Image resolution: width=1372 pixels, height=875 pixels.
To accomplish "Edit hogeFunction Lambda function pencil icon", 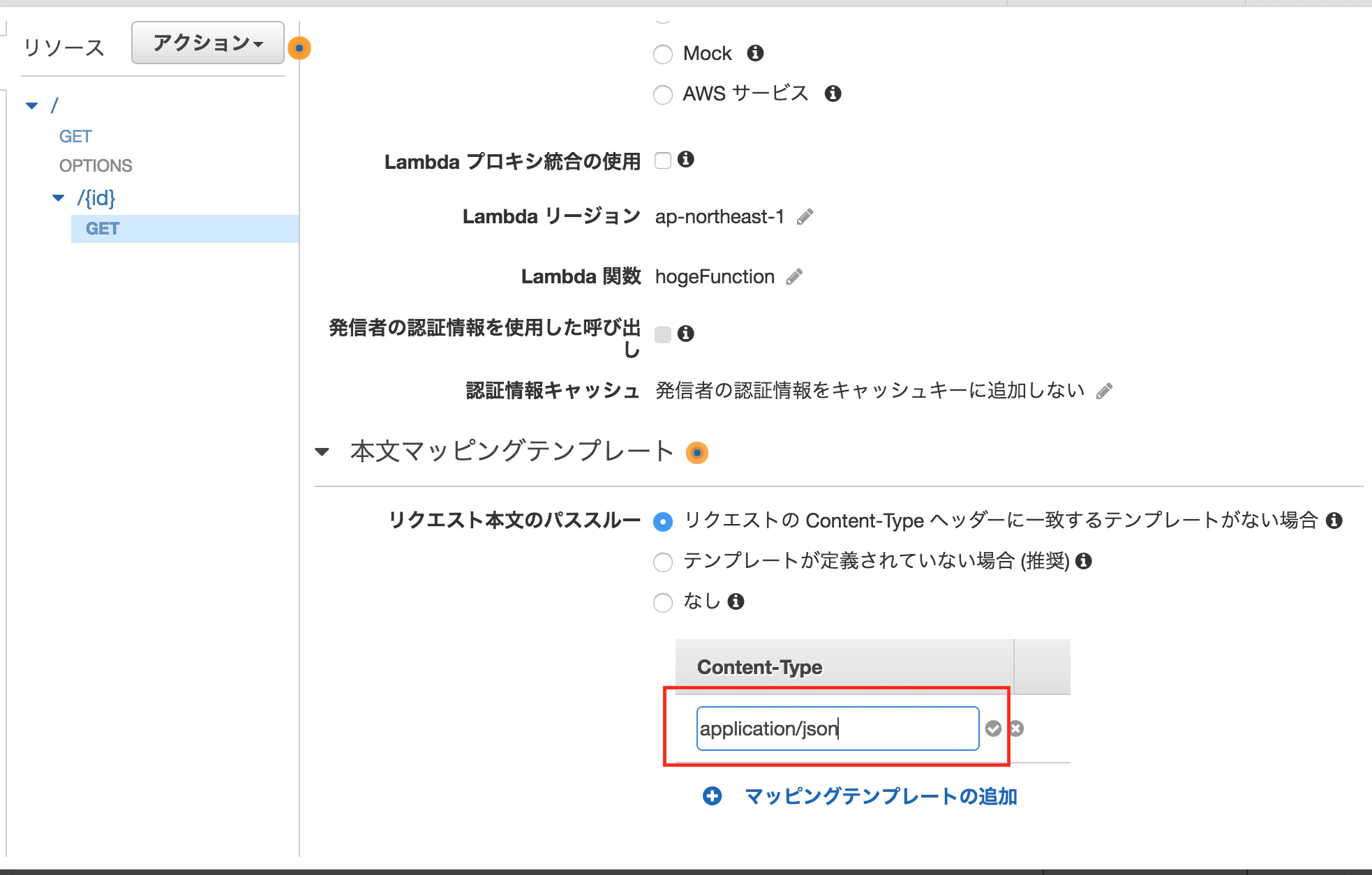I will (x=794, y=277).
